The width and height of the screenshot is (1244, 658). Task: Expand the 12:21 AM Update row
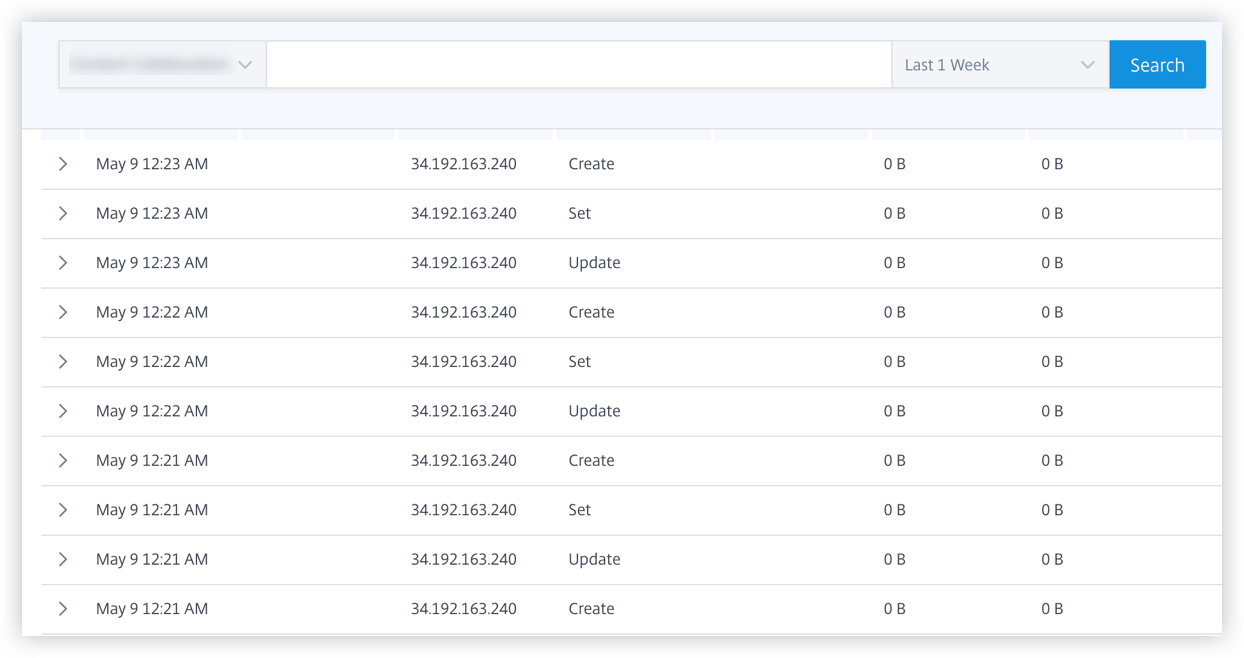click(x=63, y=559)
